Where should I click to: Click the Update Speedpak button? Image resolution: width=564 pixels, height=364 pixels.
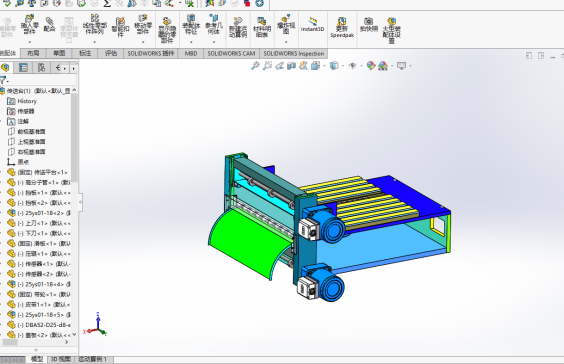click(342, 27)
